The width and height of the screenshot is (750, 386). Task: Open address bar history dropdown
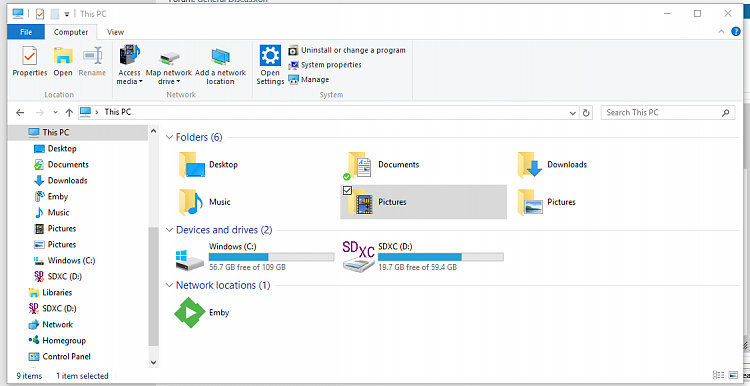click(x=573, y=113)
